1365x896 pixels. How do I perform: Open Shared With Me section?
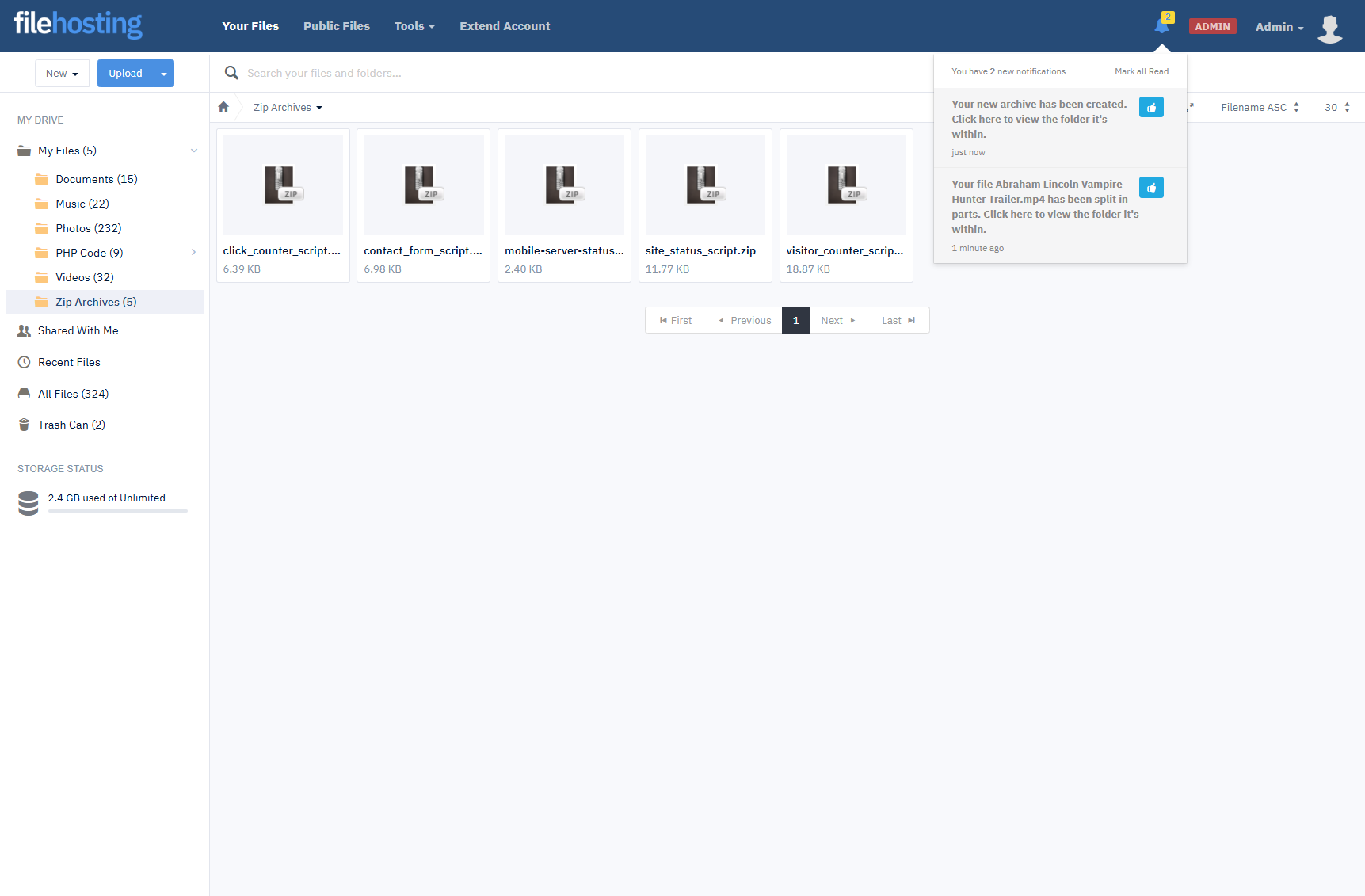pos(78,330)
